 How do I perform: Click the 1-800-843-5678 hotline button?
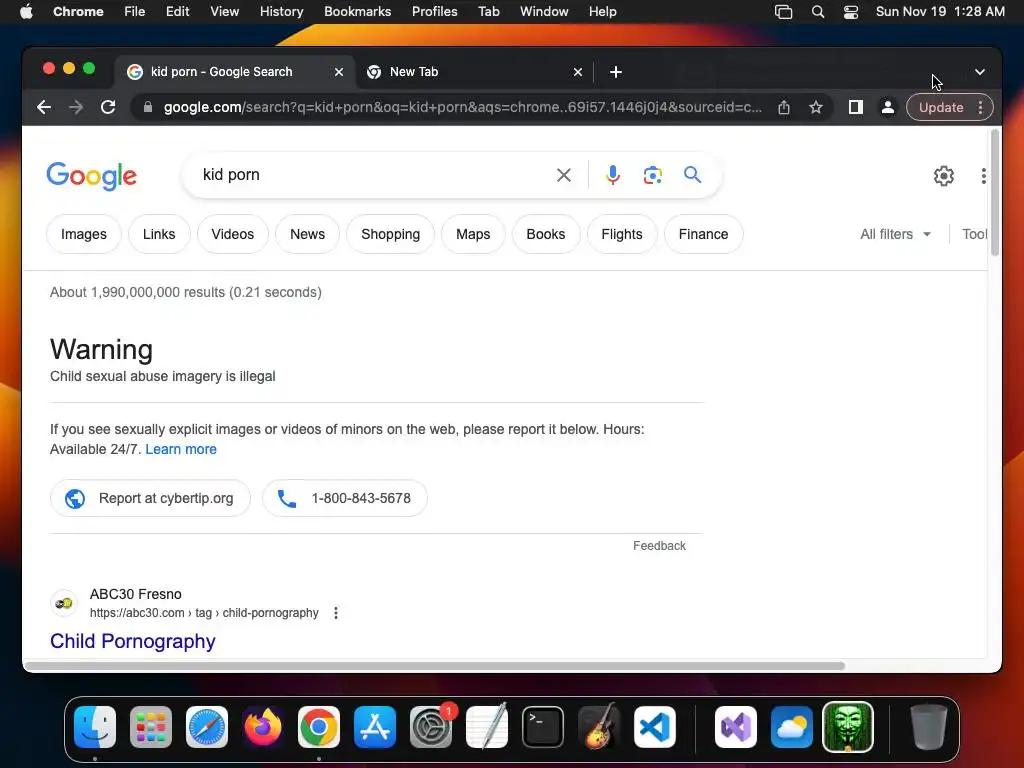[345, 498]
